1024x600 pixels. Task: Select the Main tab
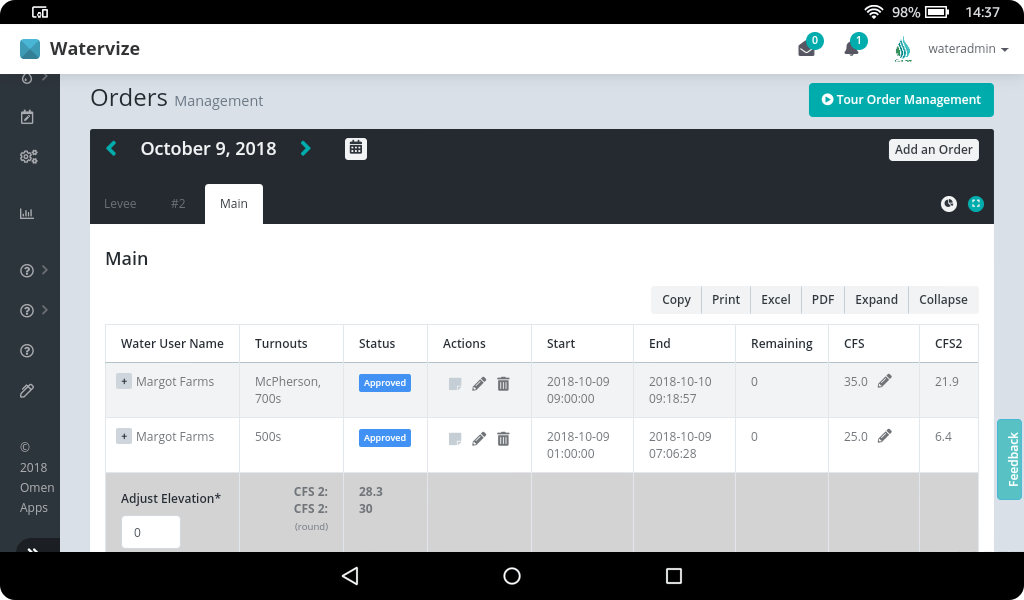click(234, 204)
